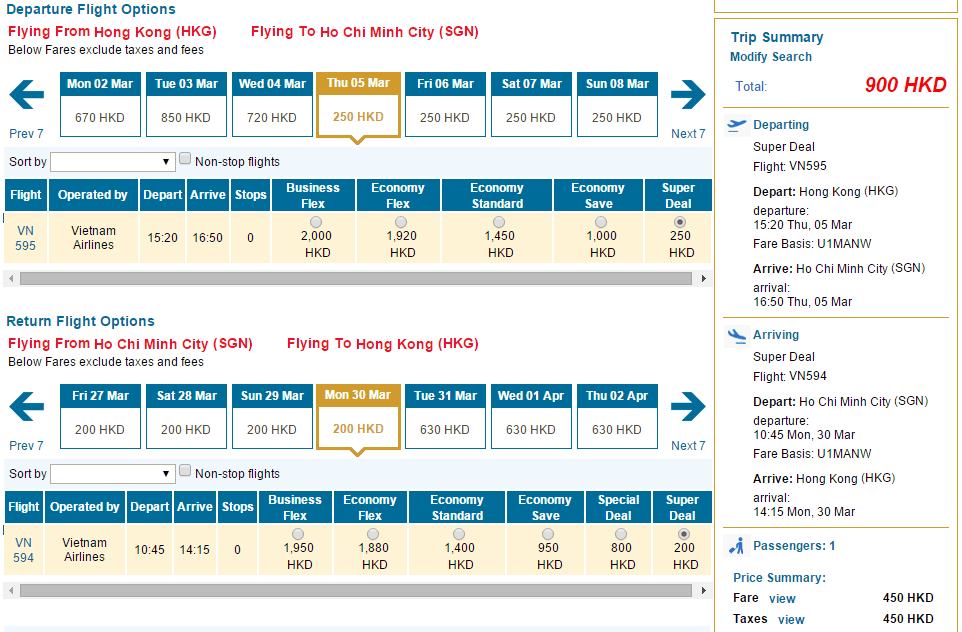Screen dimensions: 962x632
Task: Click the departure next 7 days arrow
Action: [x=688, y=96]
